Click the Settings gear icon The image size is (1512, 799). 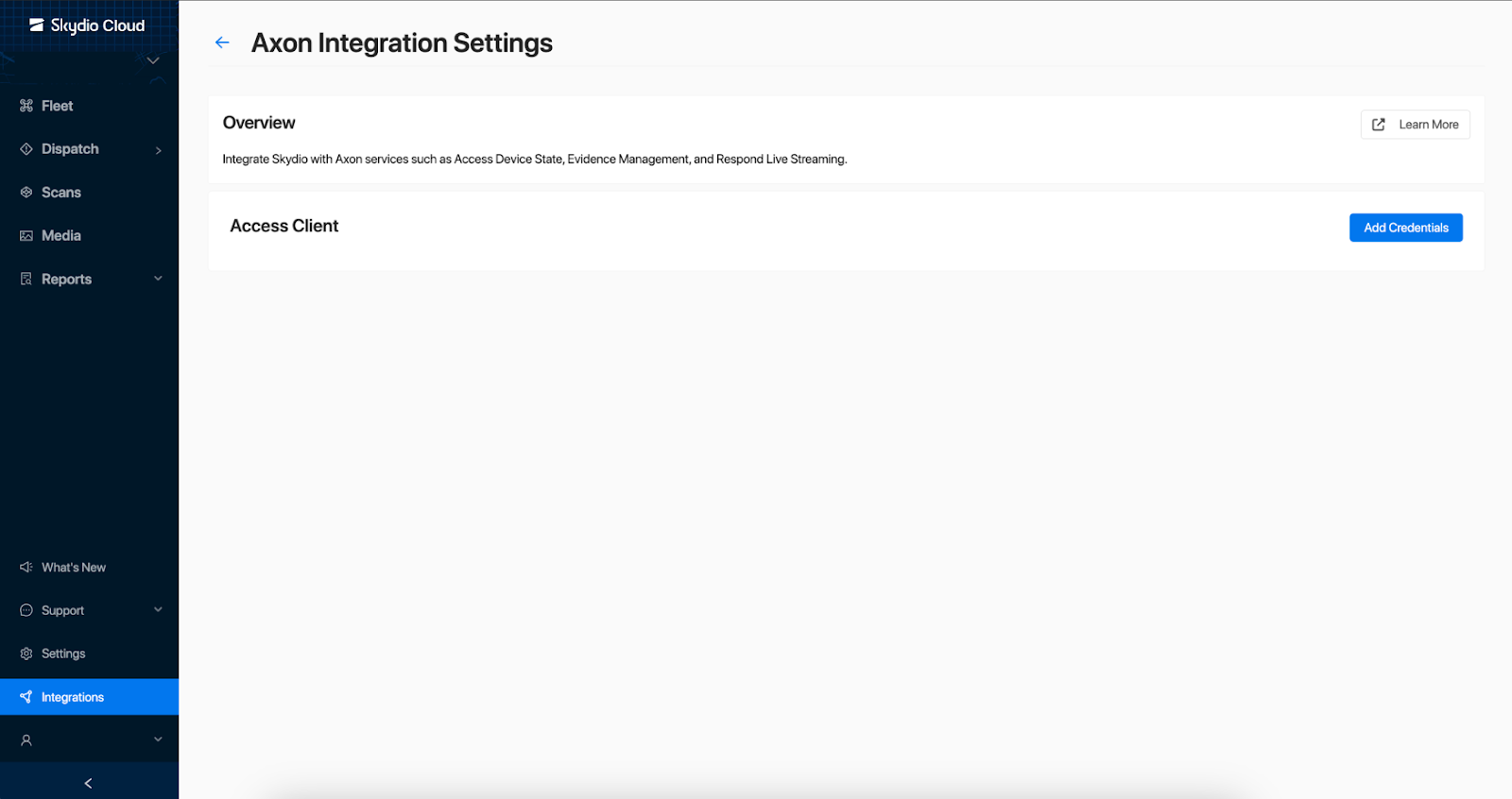tap(26, 654)
